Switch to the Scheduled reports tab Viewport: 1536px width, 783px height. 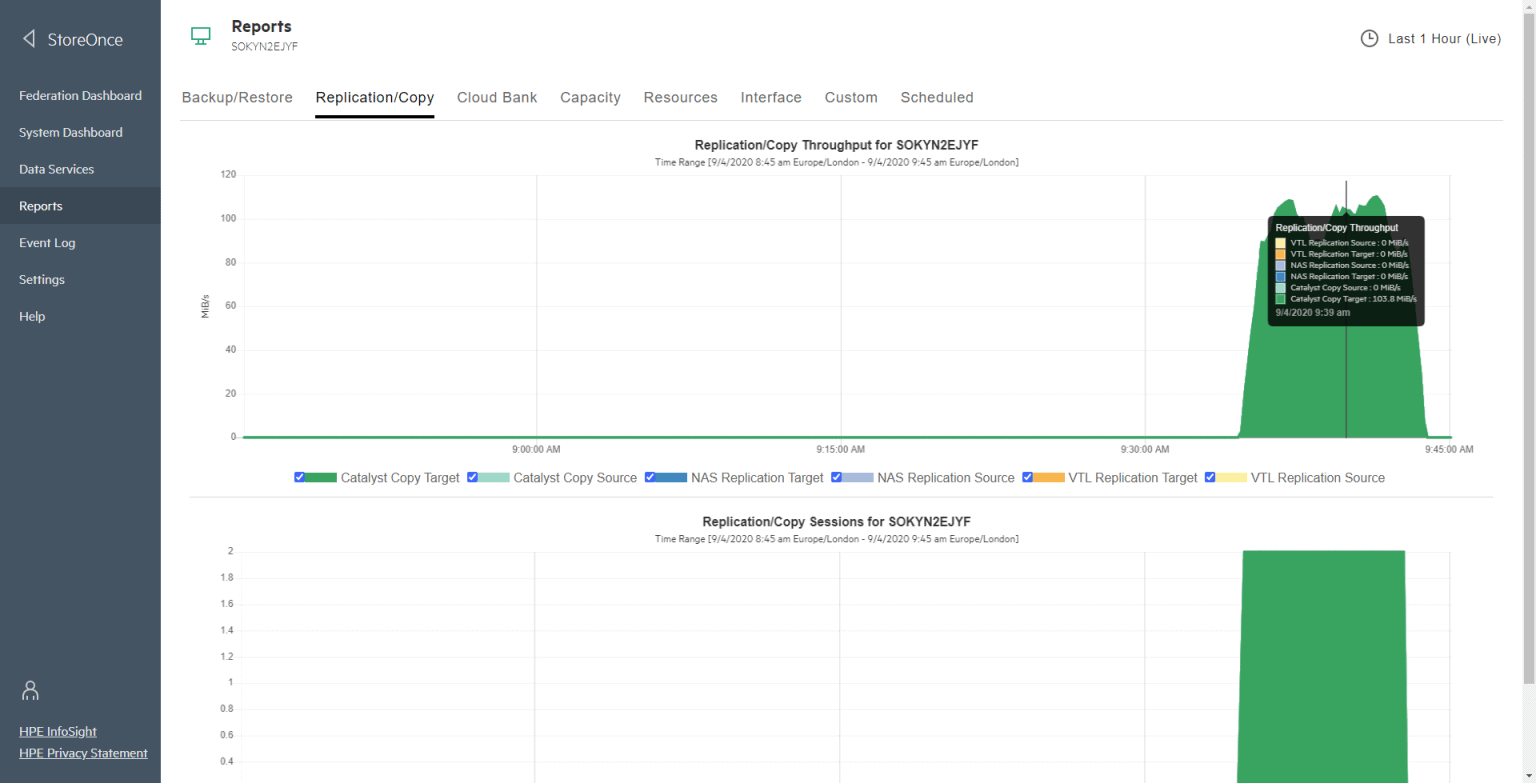click(x=937, y=97)
